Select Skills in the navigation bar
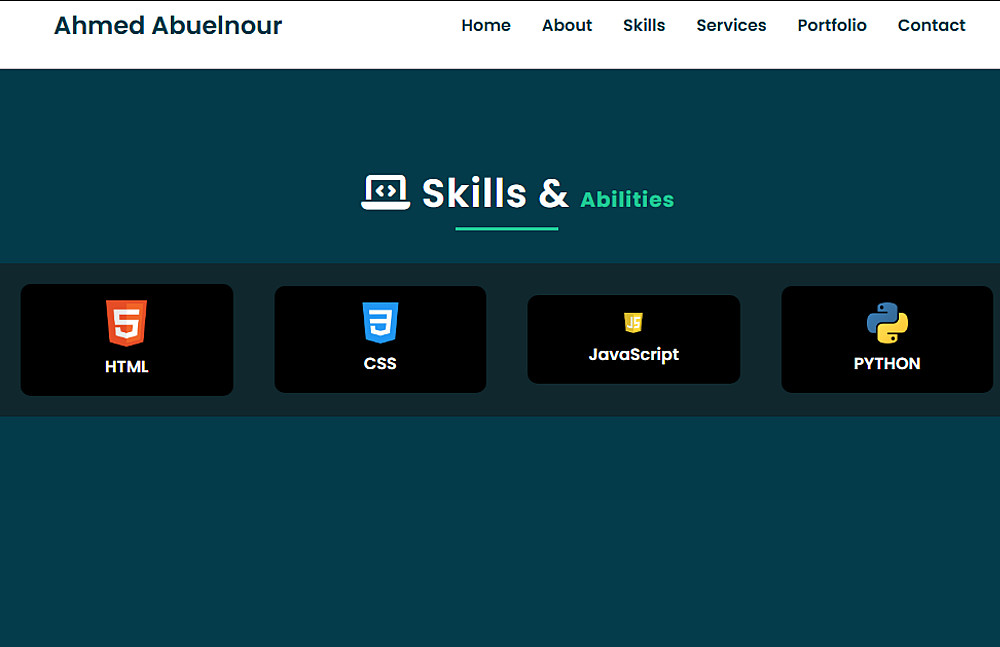The image size is (1000, 647). point(644,26)
